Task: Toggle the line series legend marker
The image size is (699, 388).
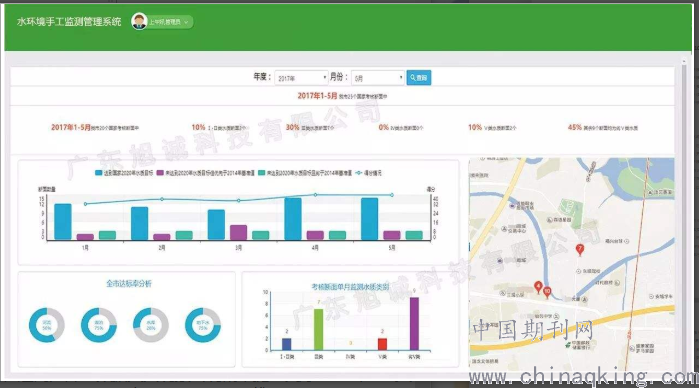Action: [368, 173]
